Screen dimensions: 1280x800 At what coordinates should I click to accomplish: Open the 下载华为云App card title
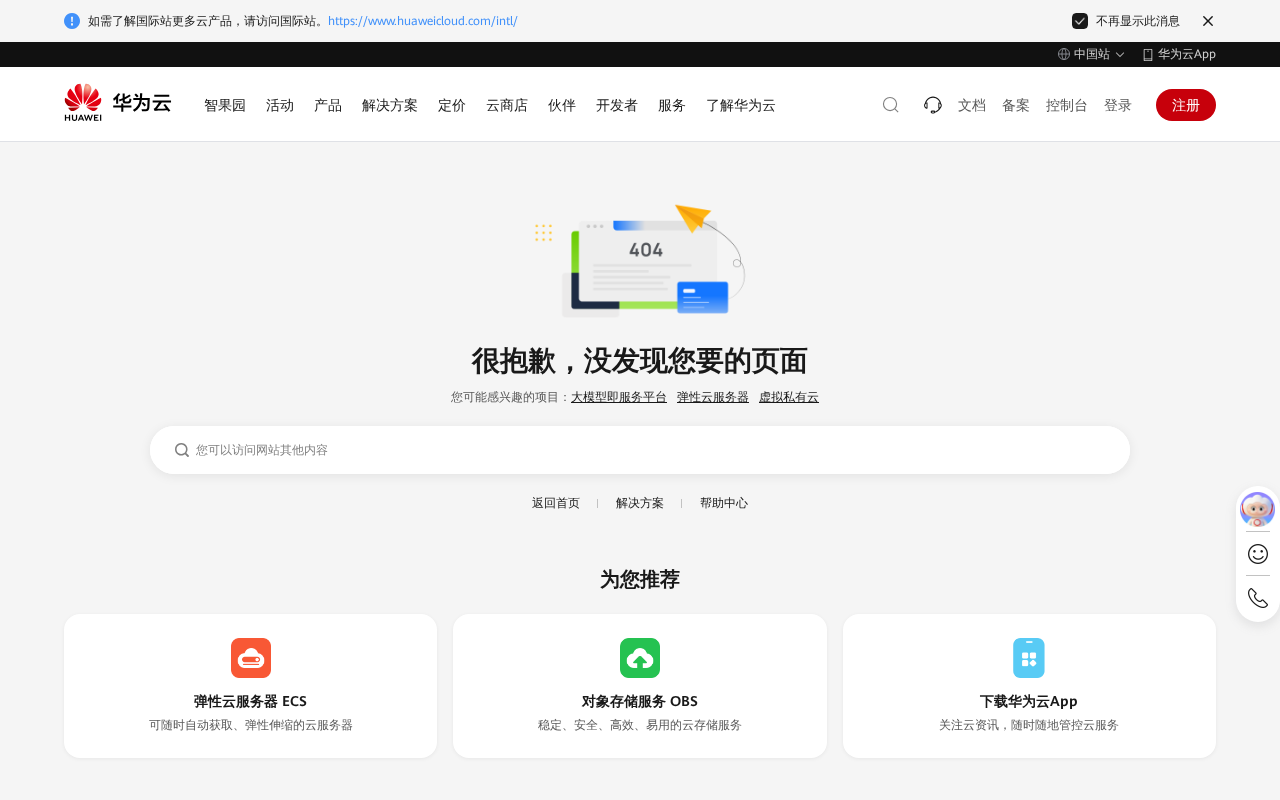(x=1029, y=701)
